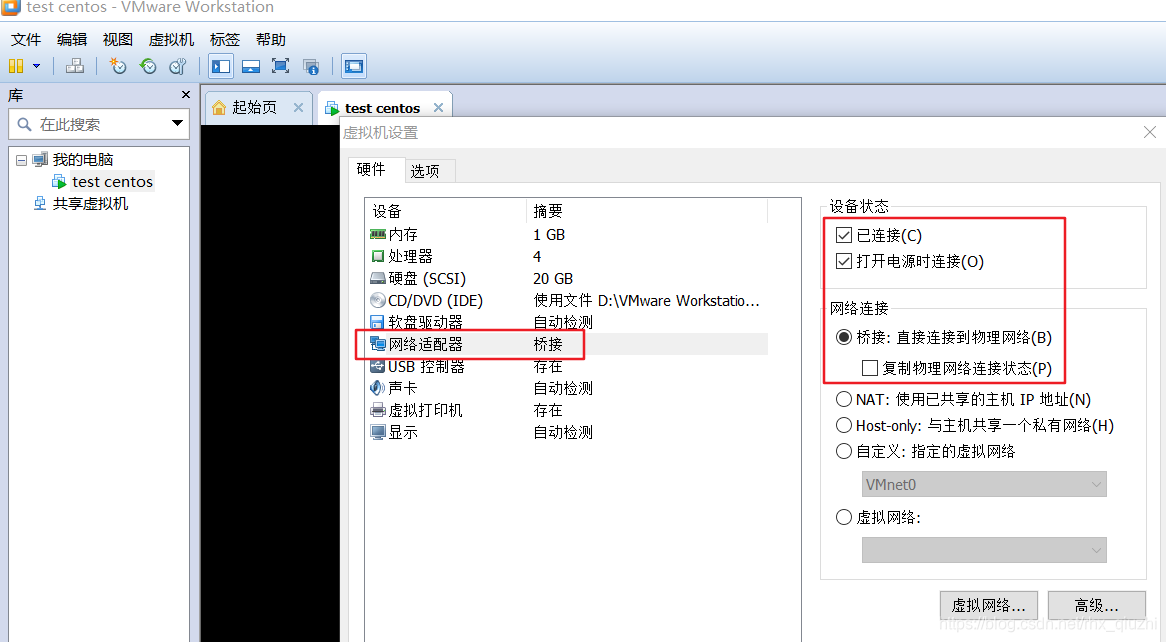Click the unity mode toolbar icon
1166x642 pixels.
pos(311,66)
